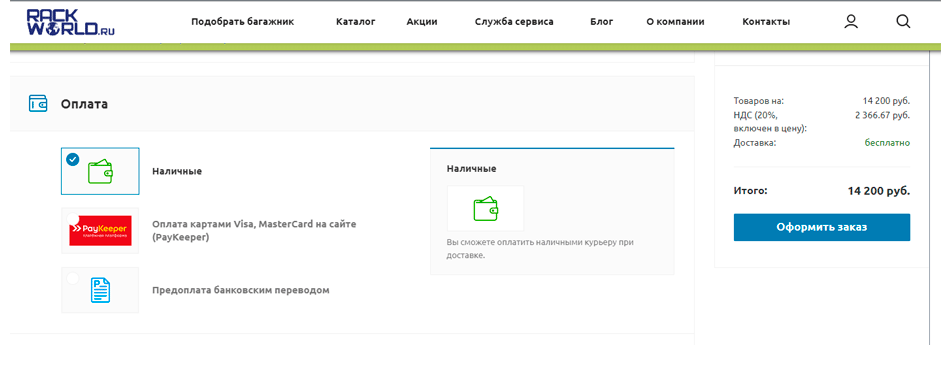Open Акции menu item

(x=422, y=22)
